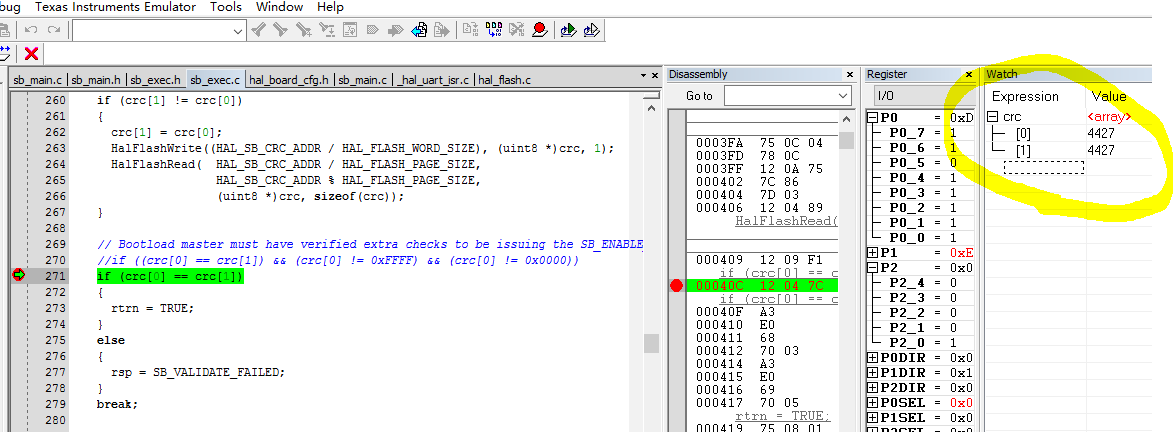Open the Help menu
Image resolution: width=1173 pixels, height=432 pixels.
pos(330,7)
